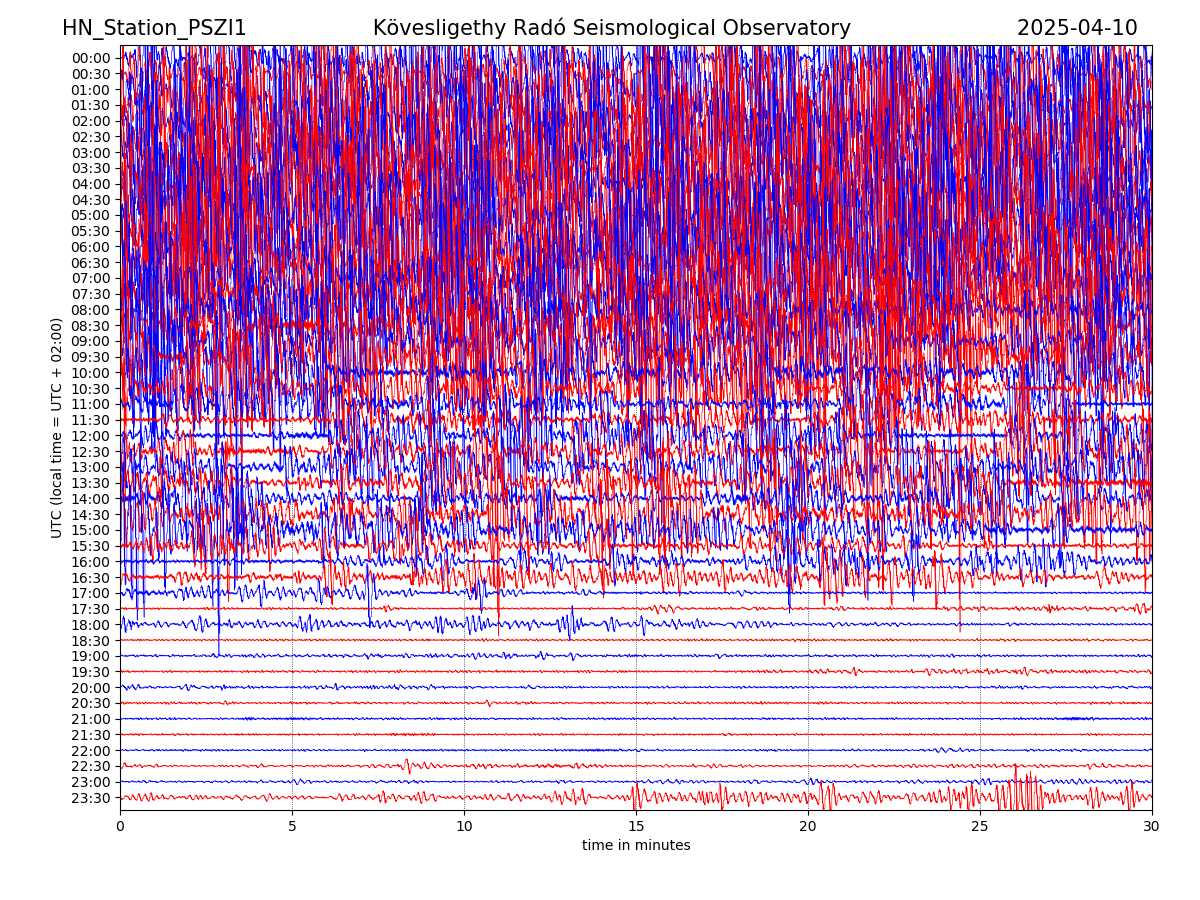Select the 20 minute x-axis tick label
The width and height of the screenshot is (1200, 900).
tap(808, 827)
